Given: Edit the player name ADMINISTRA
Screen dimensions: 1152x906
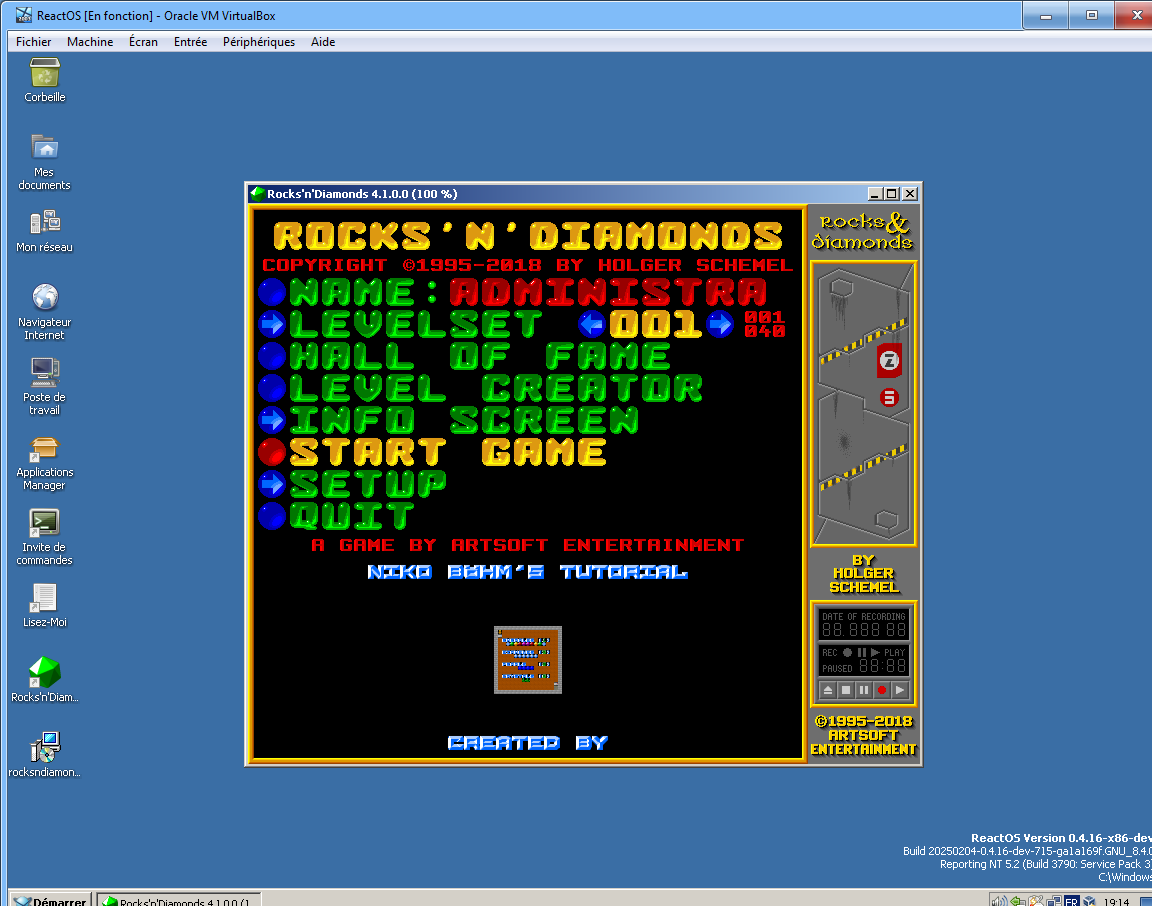Looking at the screenshot, I should coord(608,292).
